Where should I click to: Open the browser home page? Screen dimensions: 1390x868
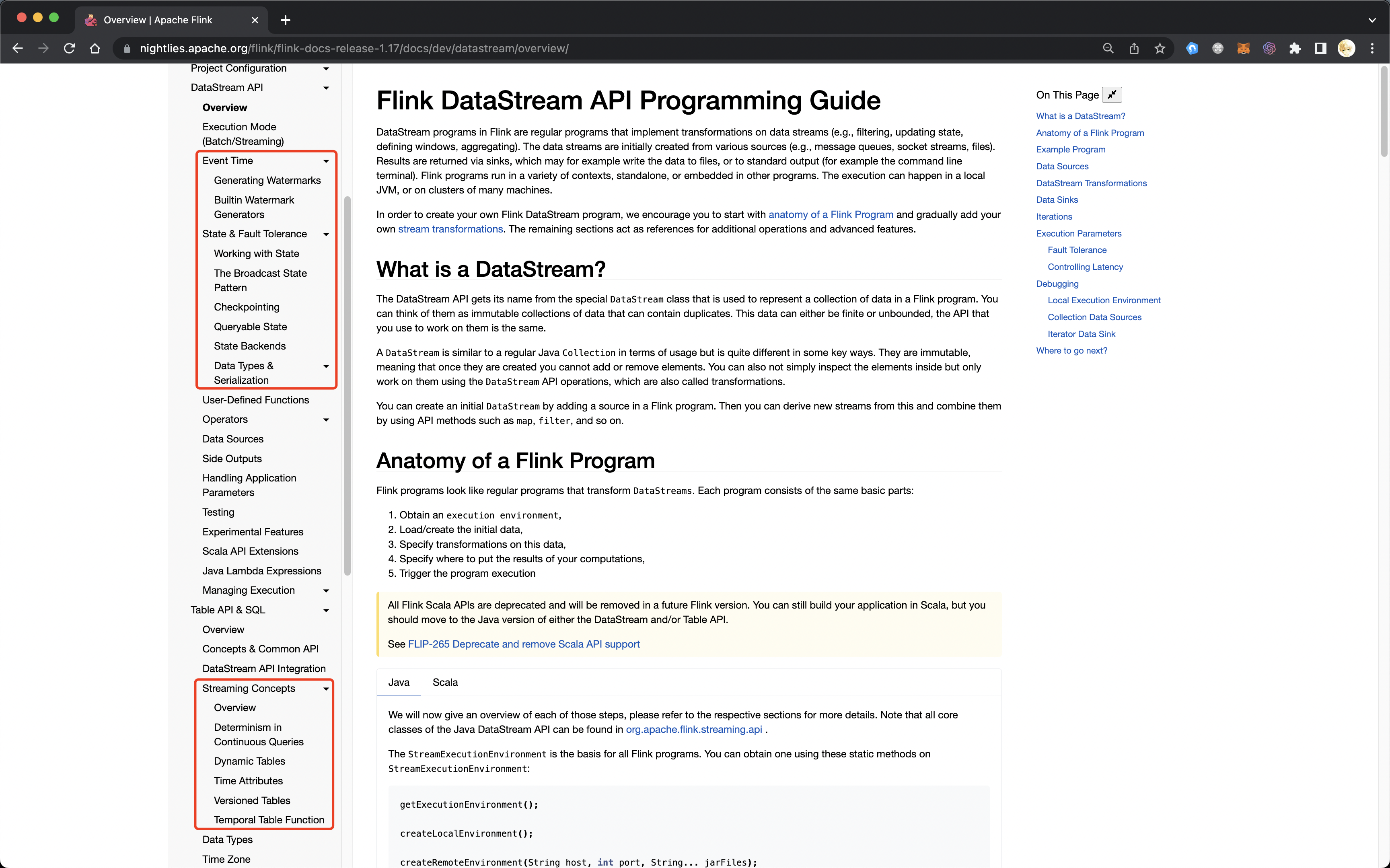pos(95,49)
